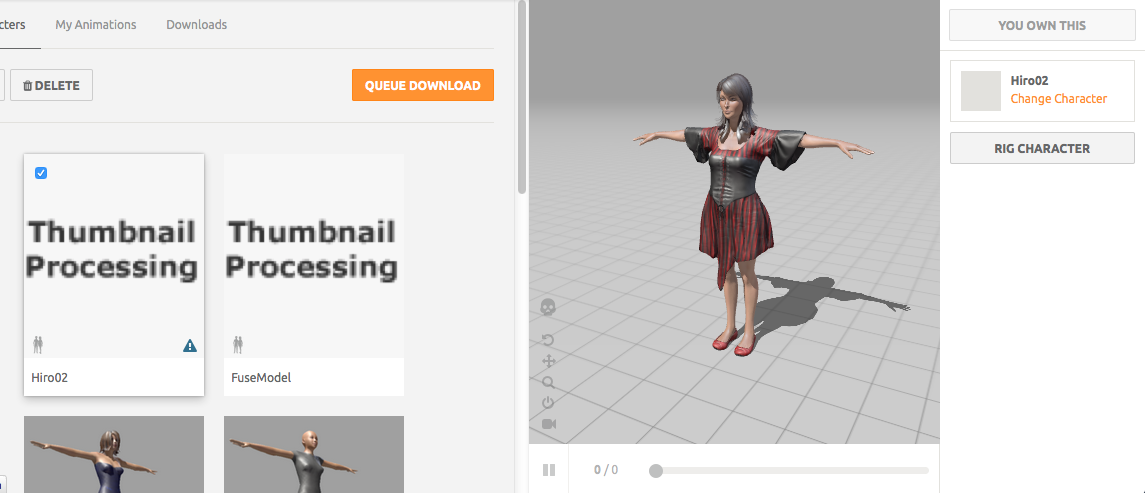Click the power icon in viewer toolbar
Screen dimensions: 1145x493
[x=548, y=402]
